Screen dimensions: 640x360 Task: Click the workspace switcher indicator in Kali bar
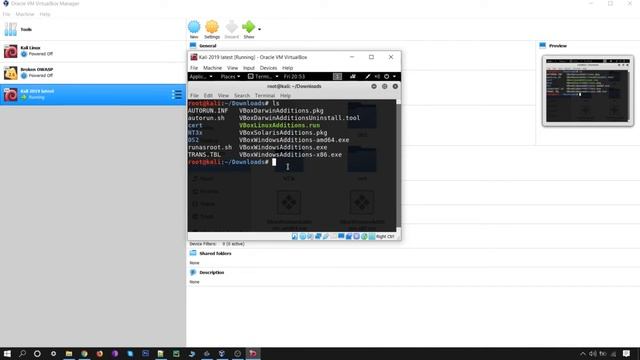click(337, 76)
